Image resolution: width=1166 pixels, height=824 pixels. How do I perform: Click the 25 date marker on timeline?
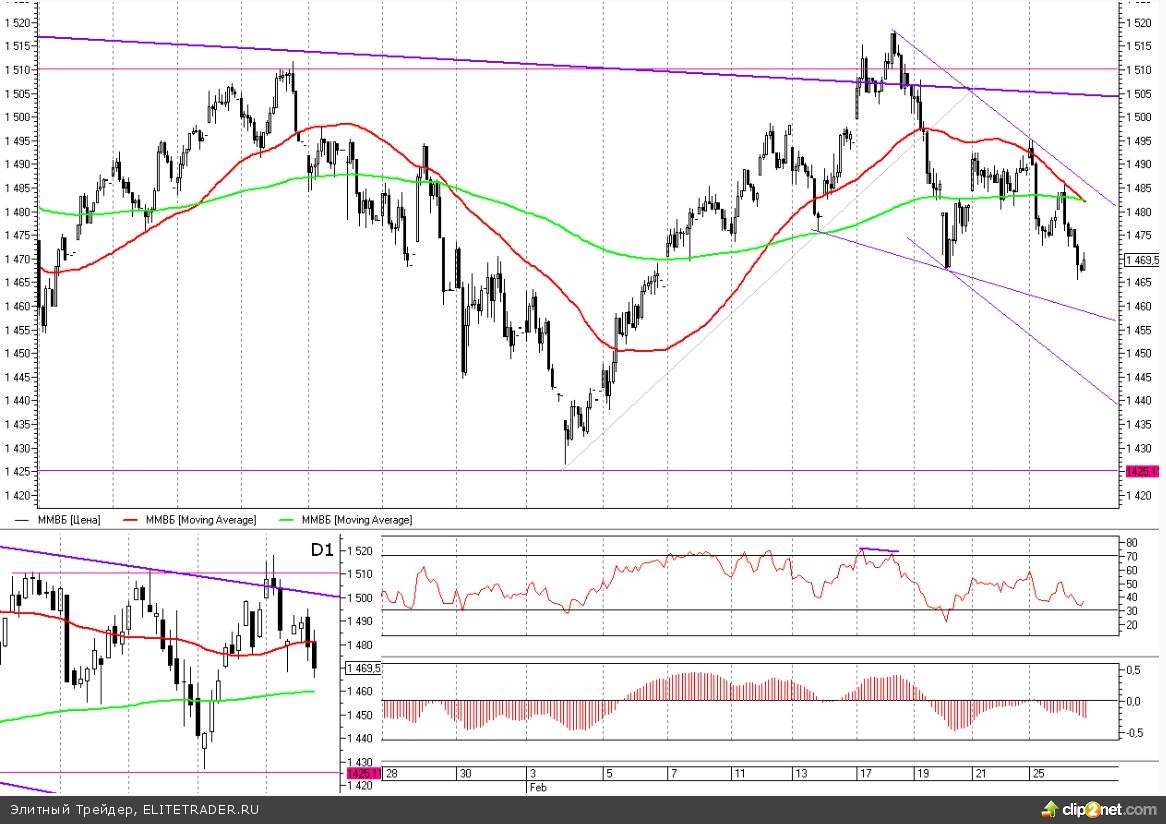point(1037,774)
